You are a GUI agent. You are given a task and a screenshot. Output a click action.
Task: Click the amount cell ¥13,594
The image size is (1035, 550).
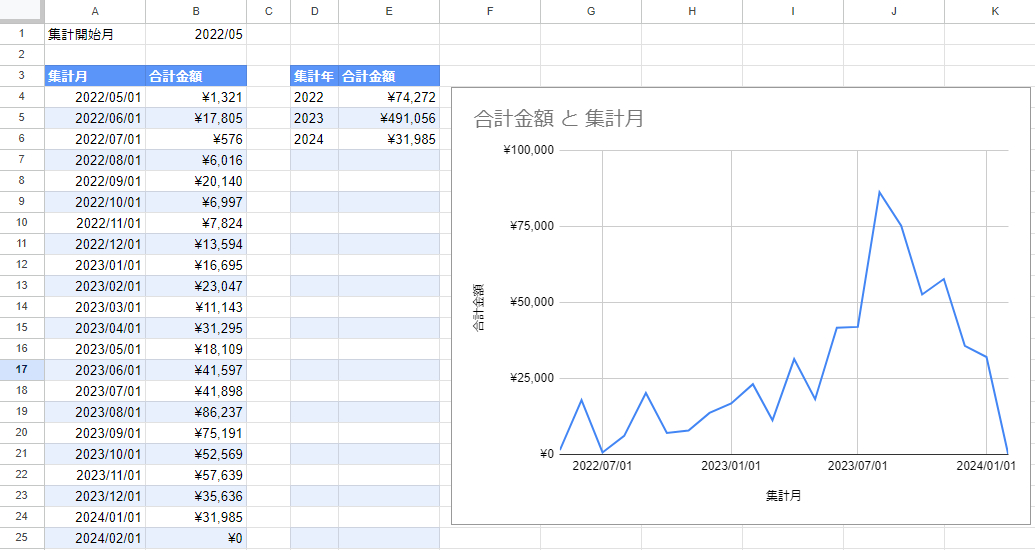(196, 244)
